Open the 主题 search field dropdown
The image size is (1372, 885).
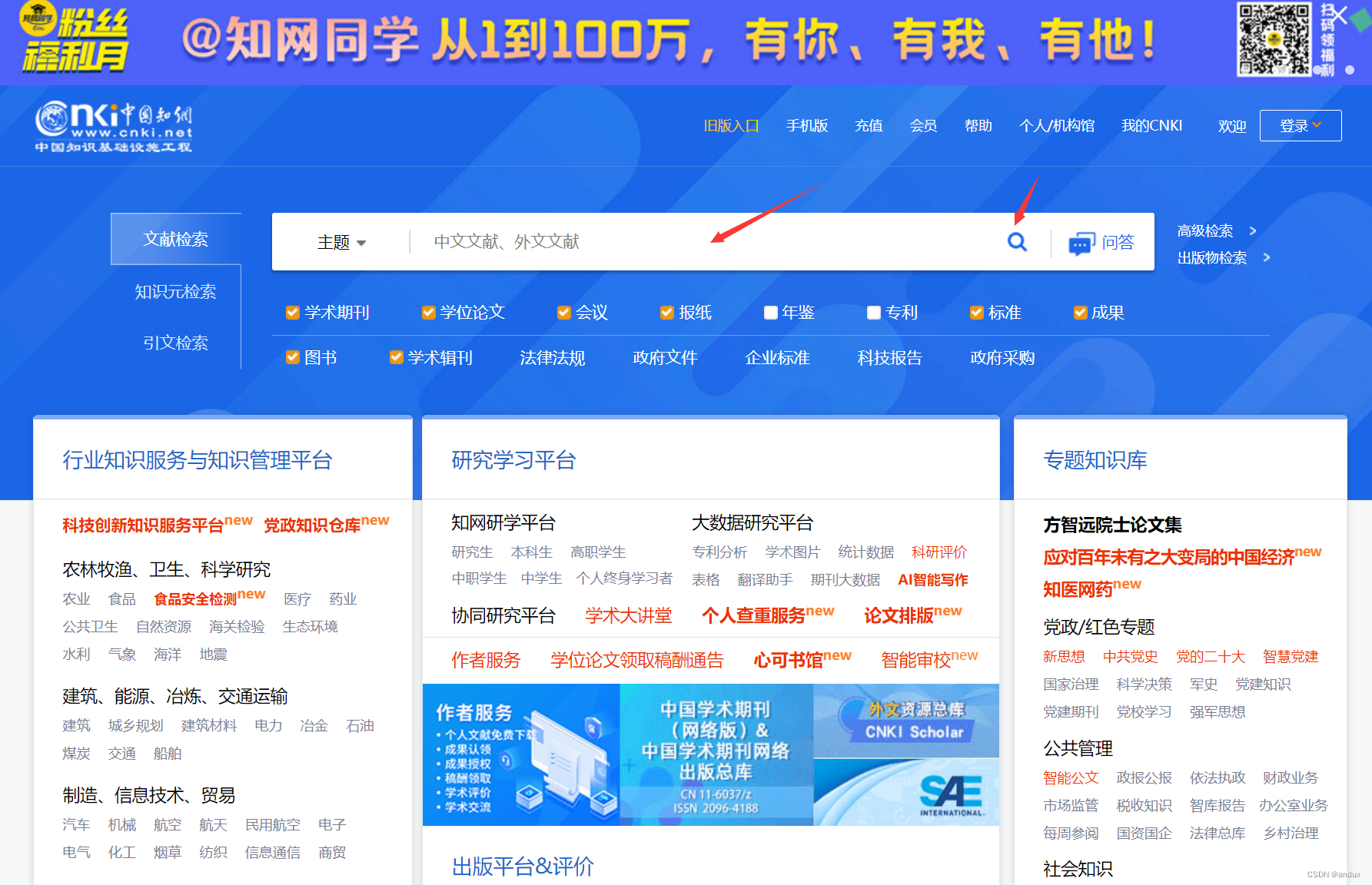[x=341, y=243]
